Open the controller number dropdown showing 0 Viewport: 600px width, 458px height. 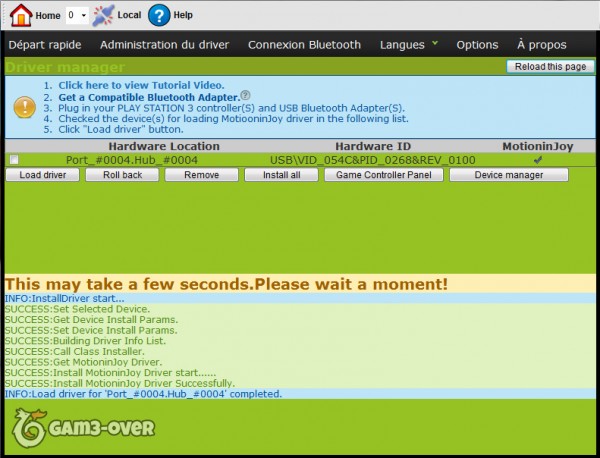76,16
